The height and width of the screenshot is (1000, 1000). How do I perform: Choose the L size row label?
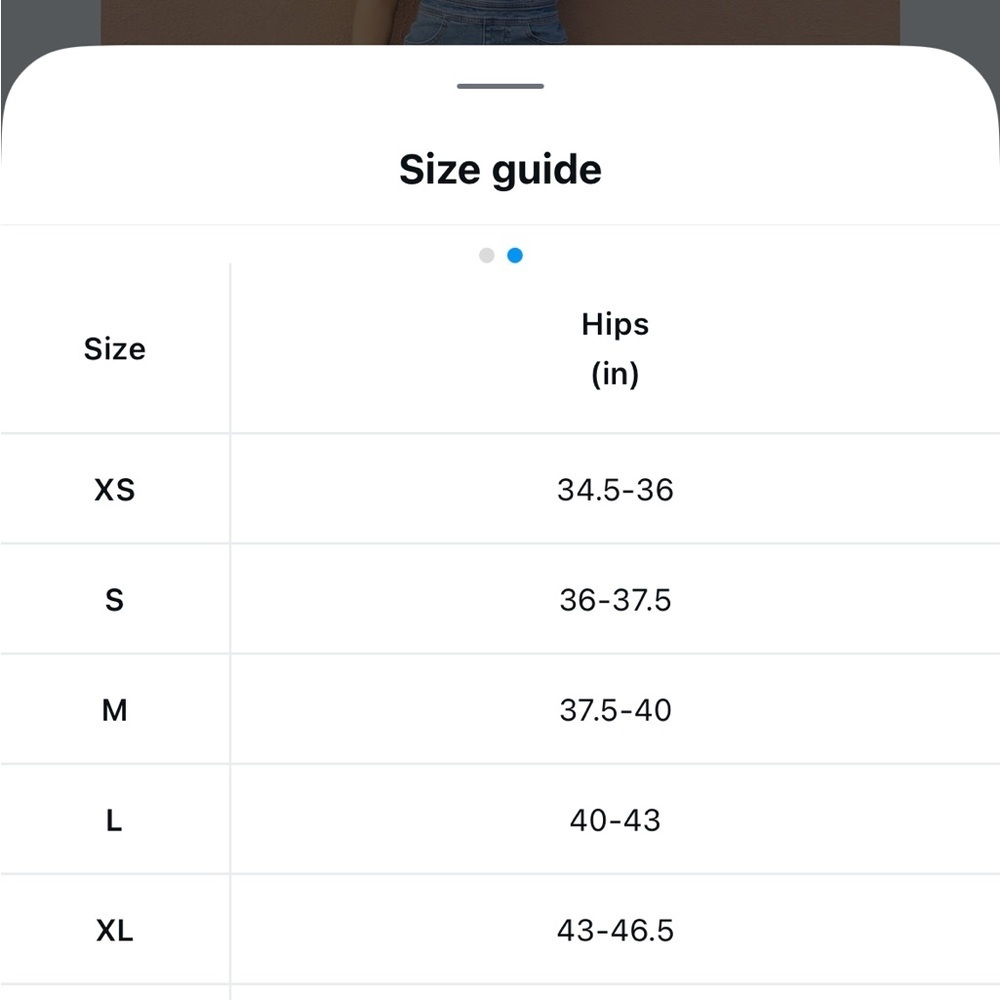[115, 820]
